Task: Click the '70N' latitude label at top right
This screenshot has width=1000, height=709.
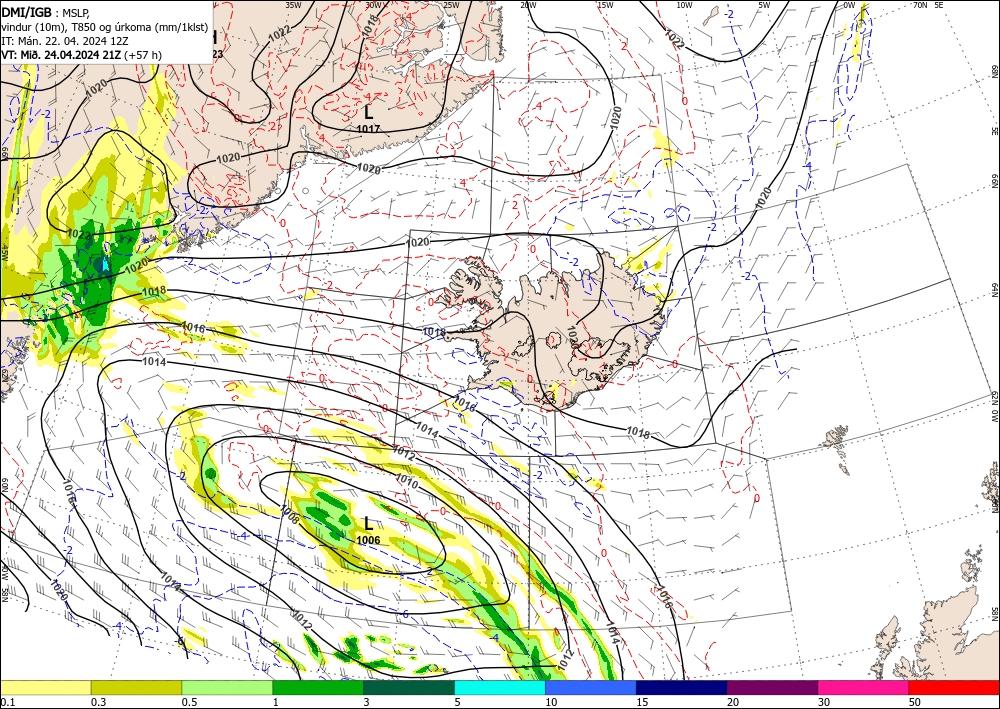Action: pyautogui.click(x=920, y=4)
